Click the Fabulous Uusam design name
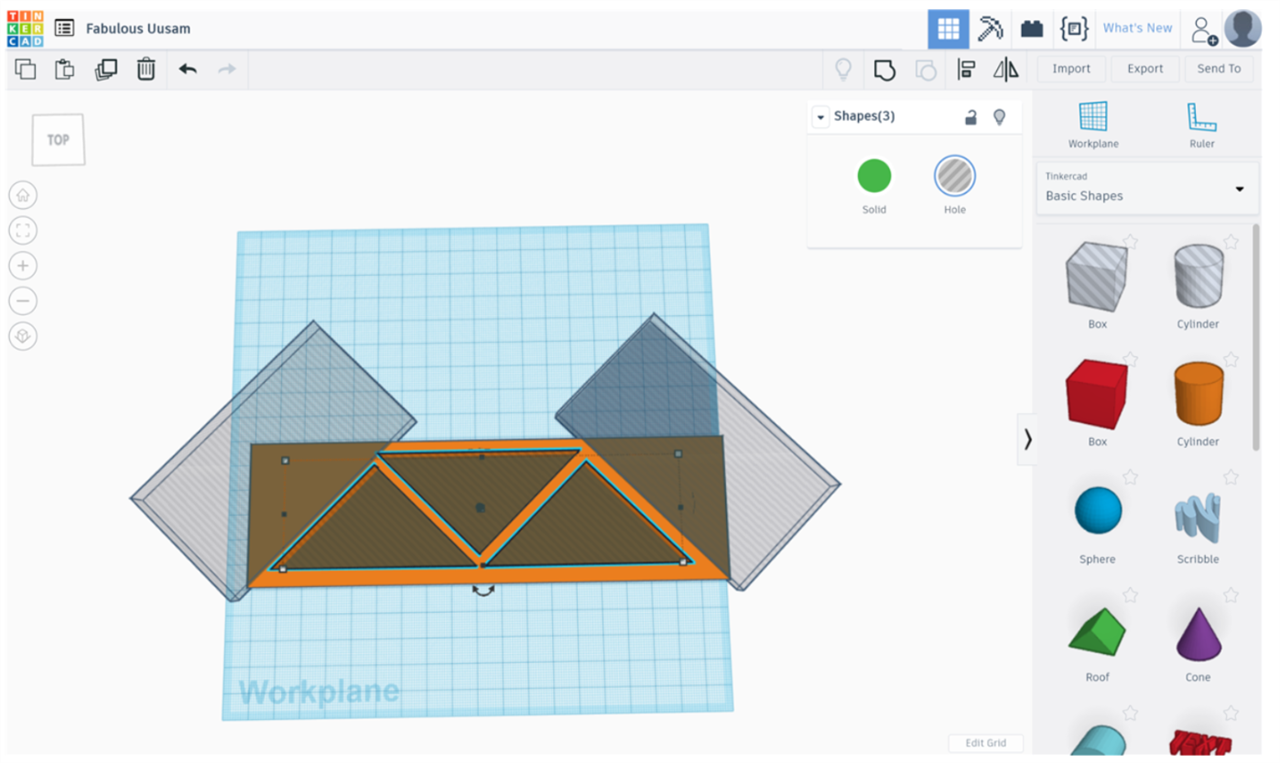This screenshot has width=1280, height=763. [138, 28]
